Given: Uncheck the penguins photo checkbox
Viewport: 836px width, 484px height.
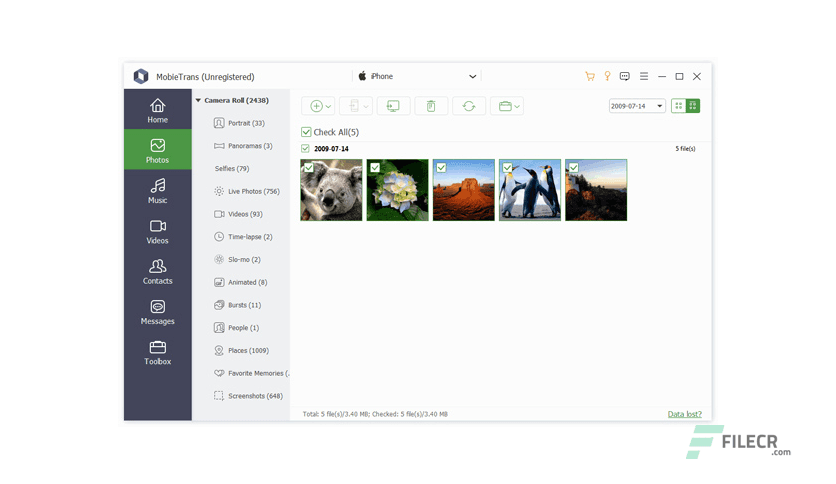Looking at the screenshot, I should (x=507, y=167).
